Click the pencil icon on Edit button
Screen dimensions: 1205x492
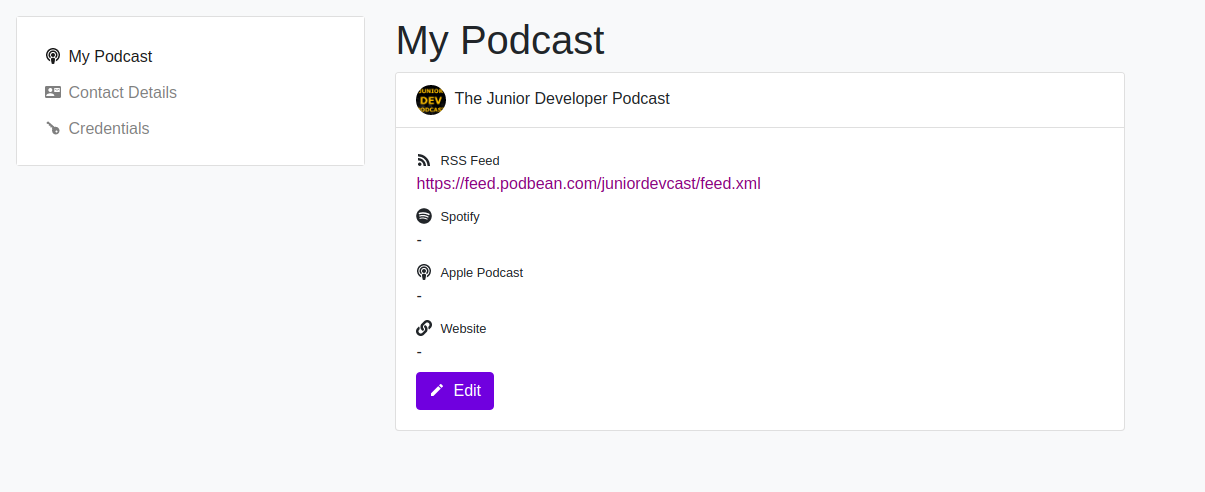437,391
